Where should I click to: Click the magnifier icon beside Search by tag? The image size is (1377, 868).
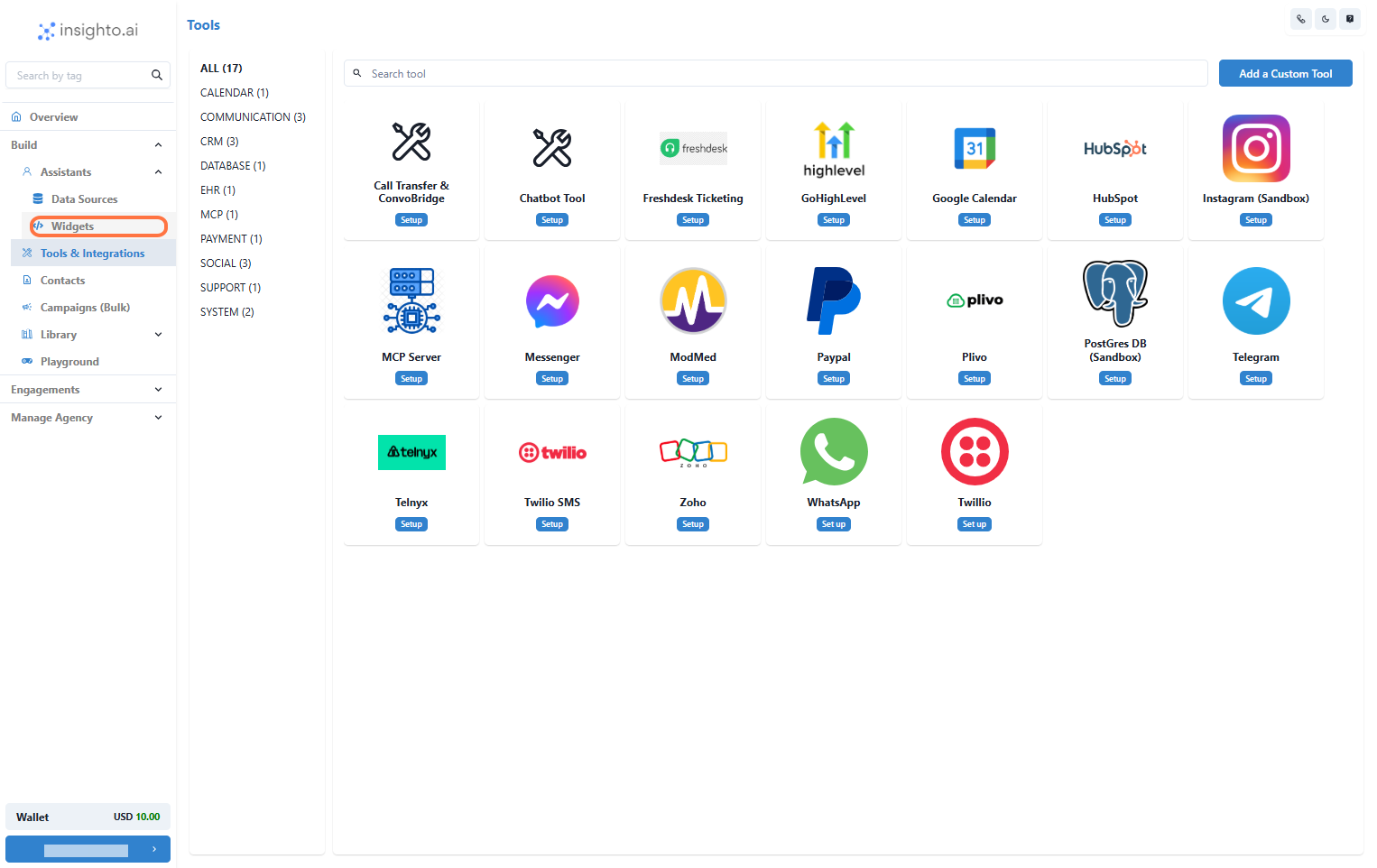click(x=157, y=76)
